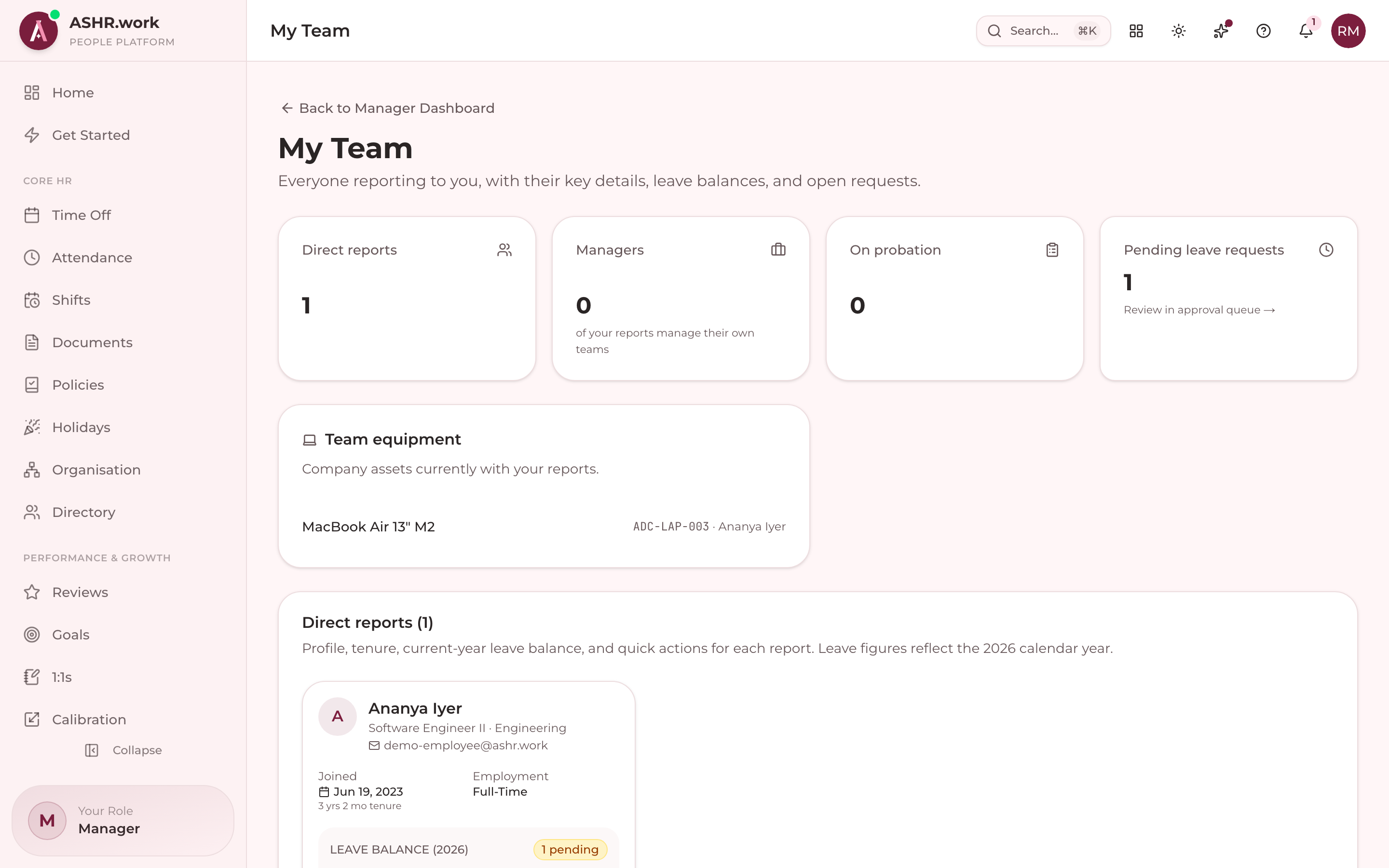The image size is (1389, 868).
Task: Click the ASHR.work logo icon
Action: [x=39, y=31]
